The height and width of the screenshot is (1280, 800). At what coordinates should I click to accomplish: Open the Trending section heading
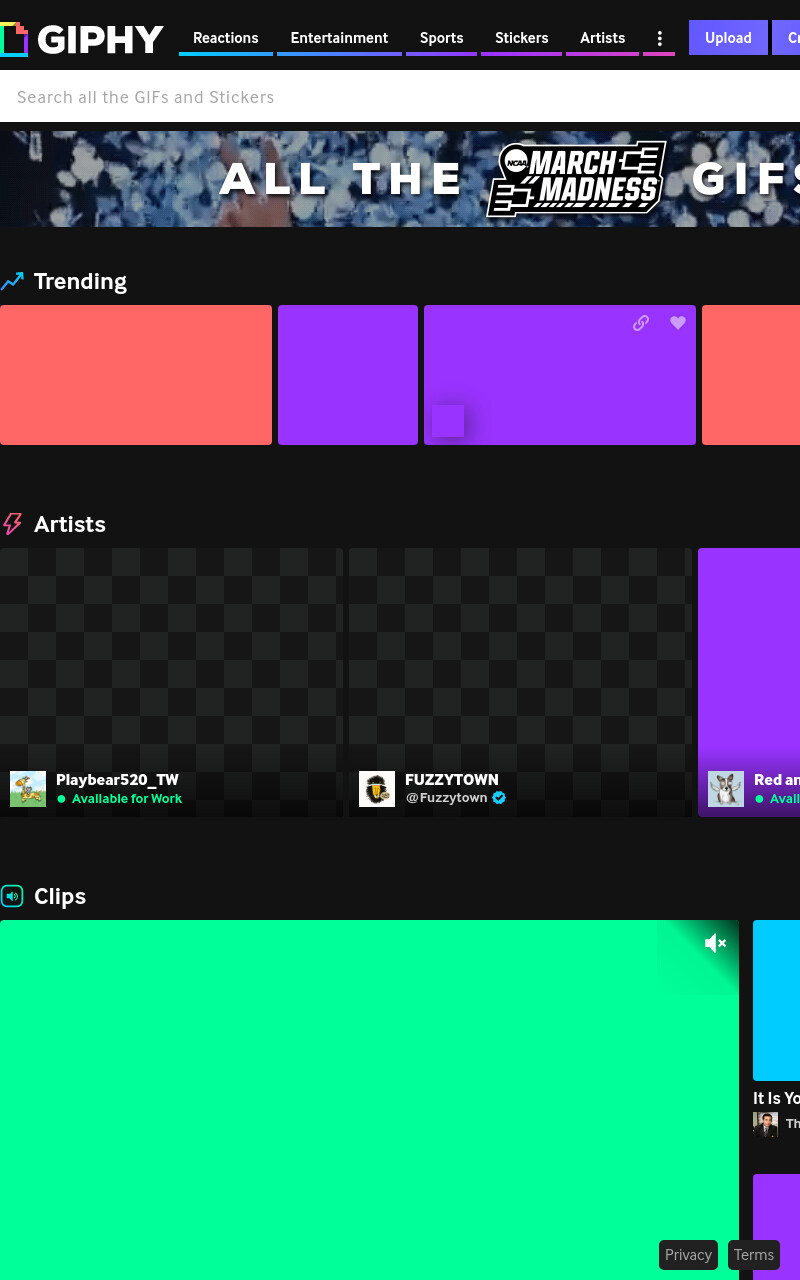[x=80, y=281]
